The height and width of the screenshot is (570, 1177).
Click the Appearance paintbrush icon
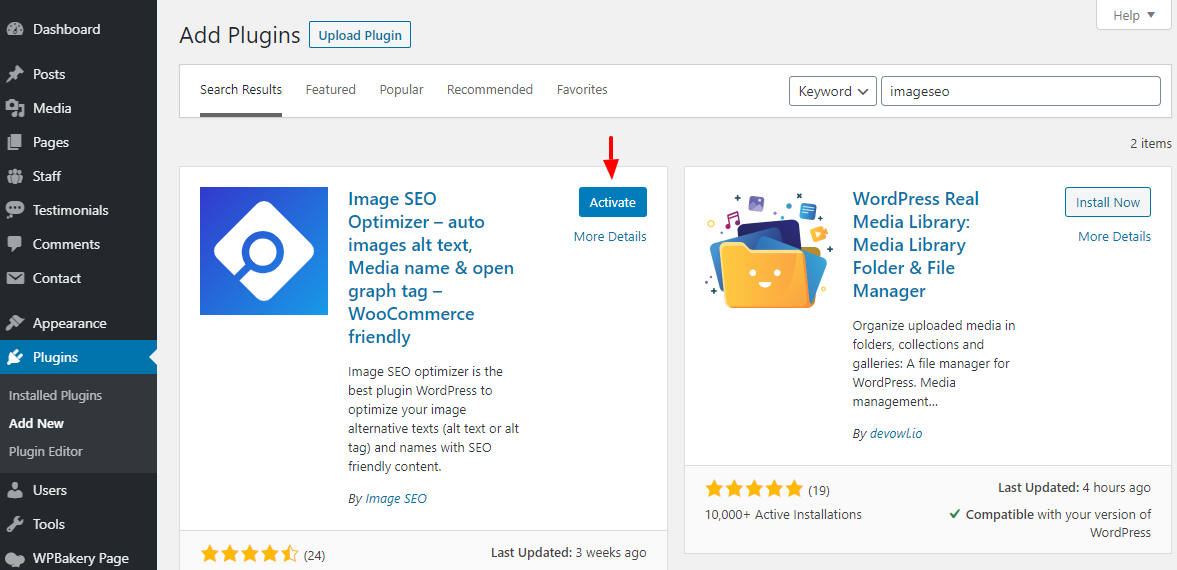point(14,324)
